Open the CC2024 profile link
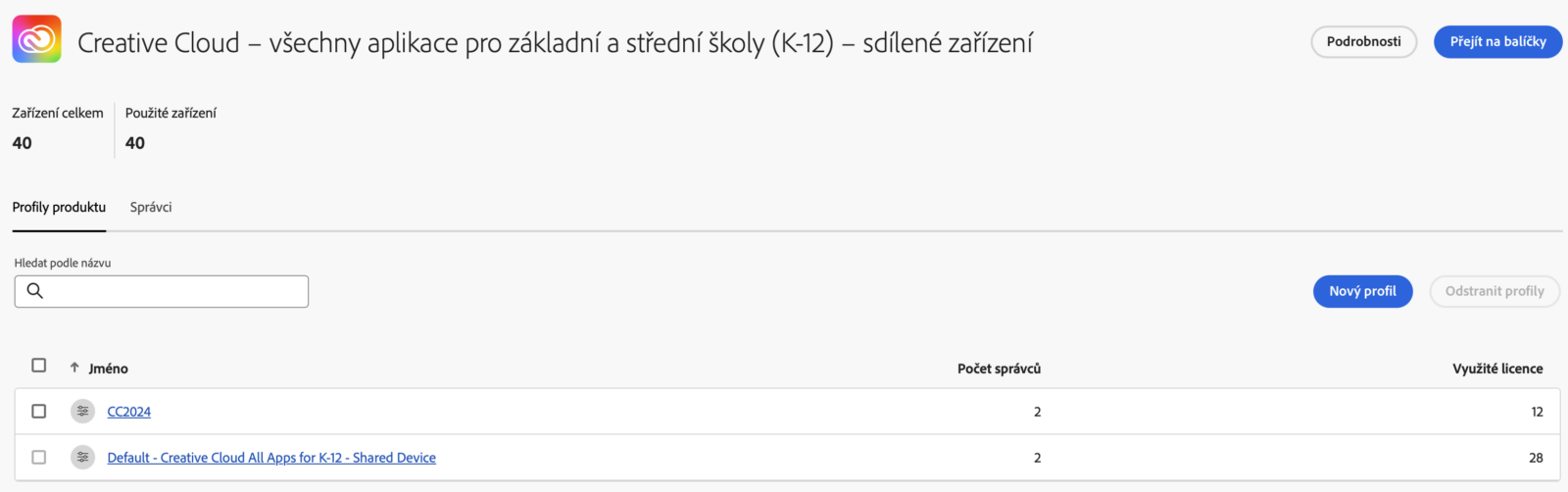The height and width of the screenshot is (492, 1568). 129,412
